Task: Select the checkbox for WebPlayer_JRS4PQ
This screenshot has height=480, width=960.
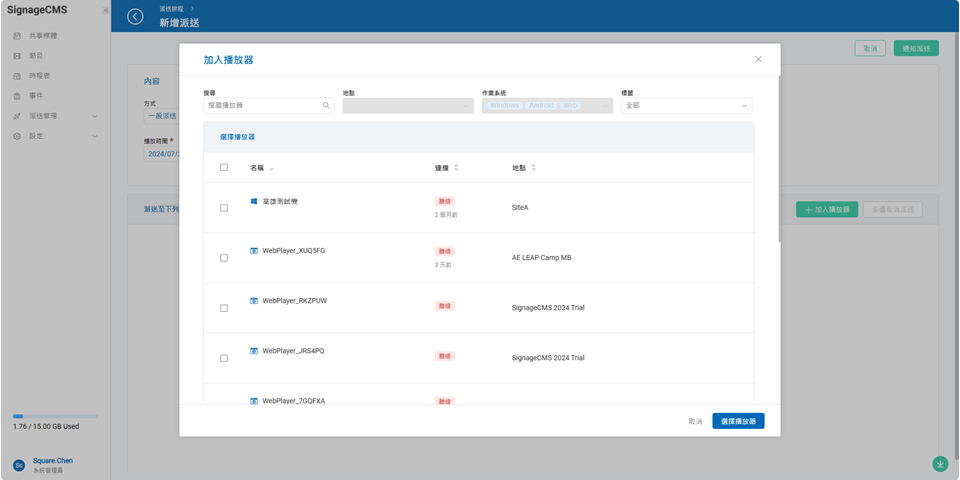Action: 224,358
